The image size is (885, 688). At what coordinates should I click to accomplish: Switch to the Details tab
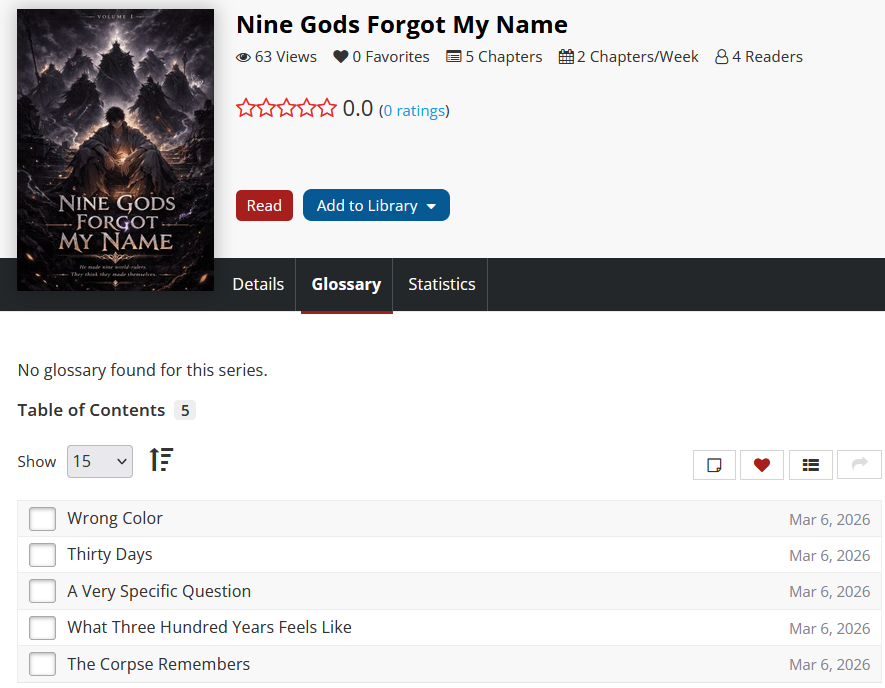coord(258,284)
